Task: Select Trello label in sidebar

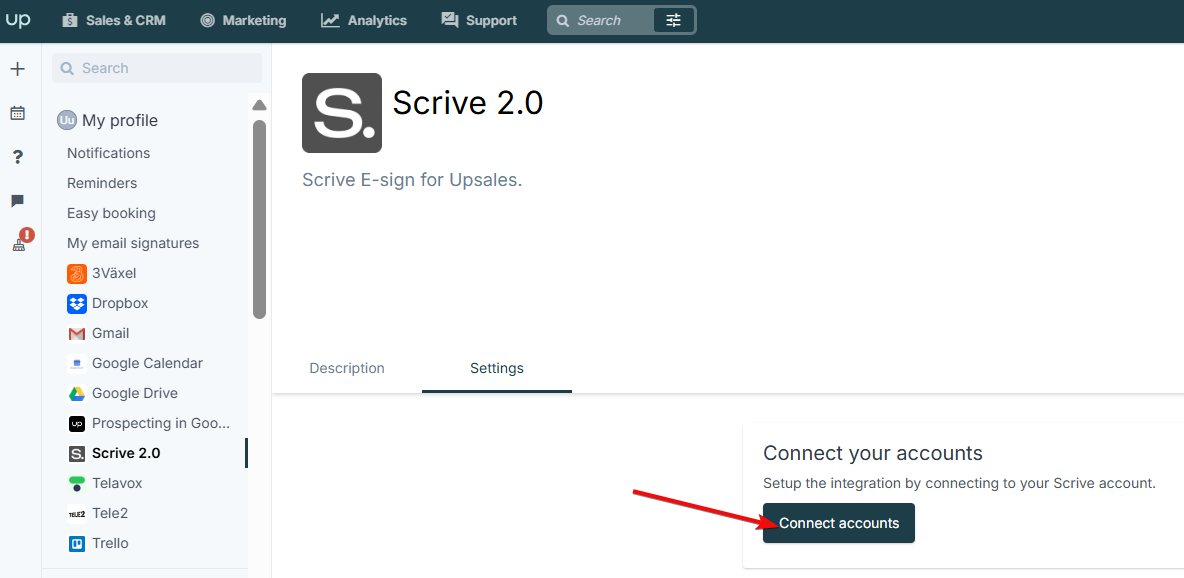Action: (x=110, y=543)
